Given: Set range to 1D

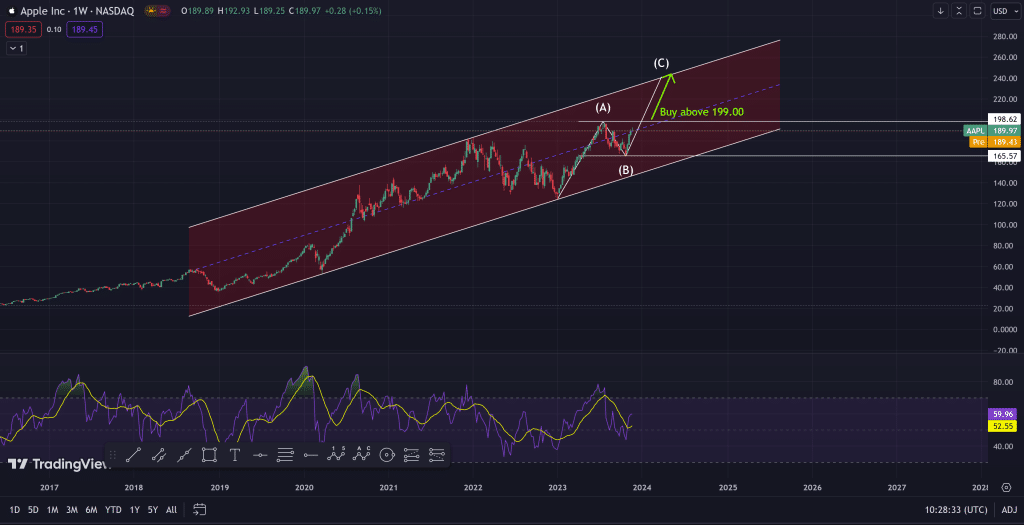Looking at the screenshot, I should [14, 509].
